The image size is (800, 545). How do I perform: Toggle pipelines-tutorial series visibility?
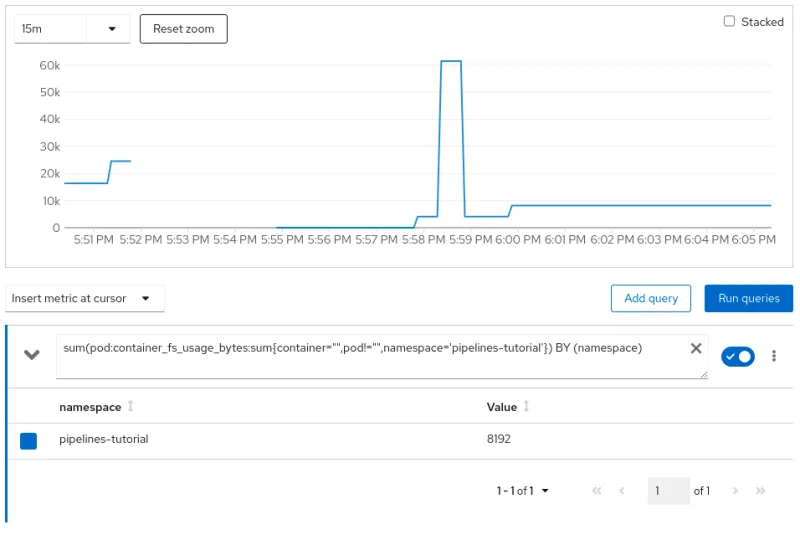(x=28, y=441)
